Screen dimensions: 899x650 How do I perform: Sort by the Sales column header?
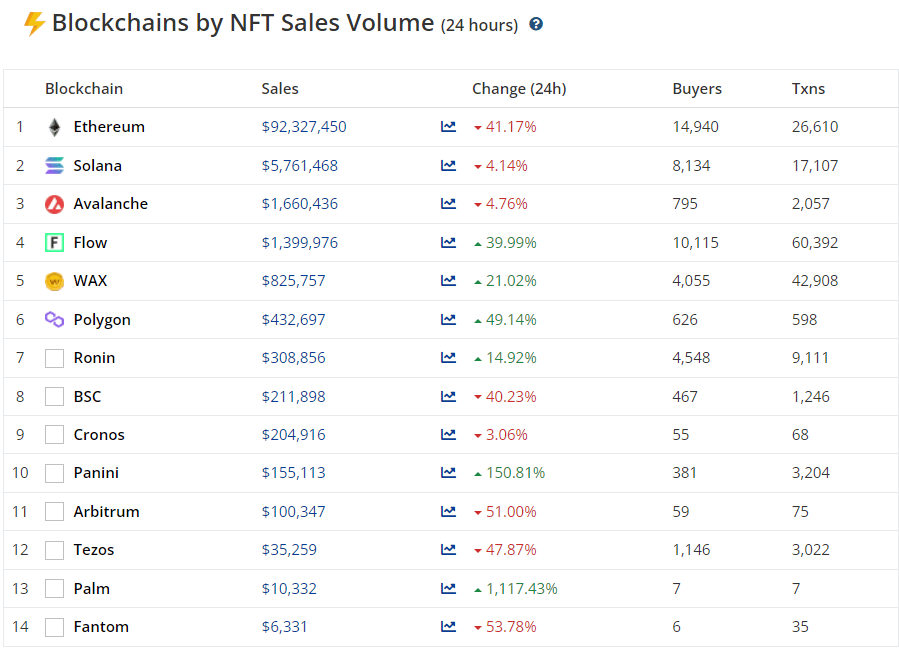[280, 89]
